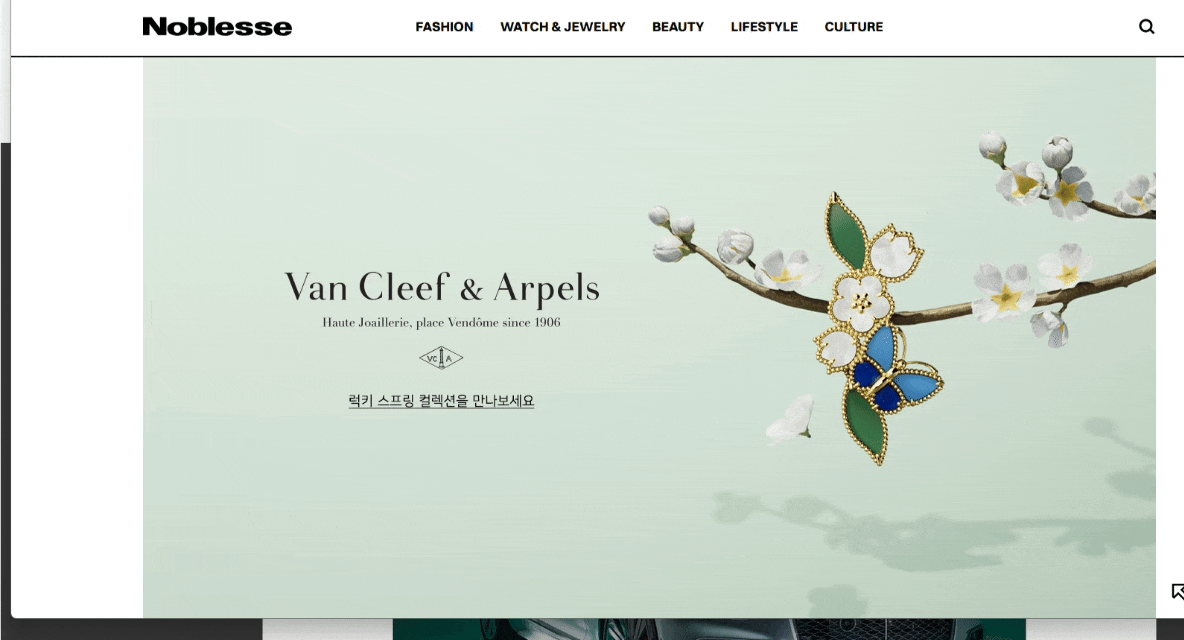The image size is (1184, 640).
Task: Open the WATCH & JEWELRY menu
Action: [x=563, y=26]
